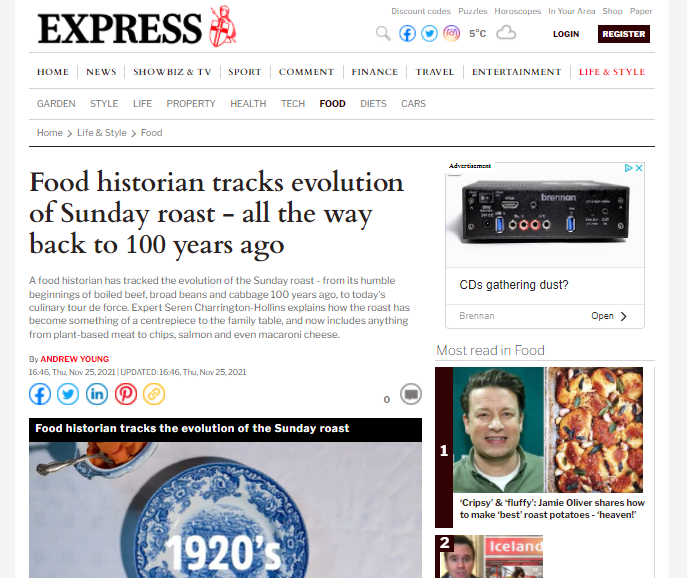The height and width of the screenshot is (578, 687).
Task: Navigate to SPORT section
Action: pos(244,72)
